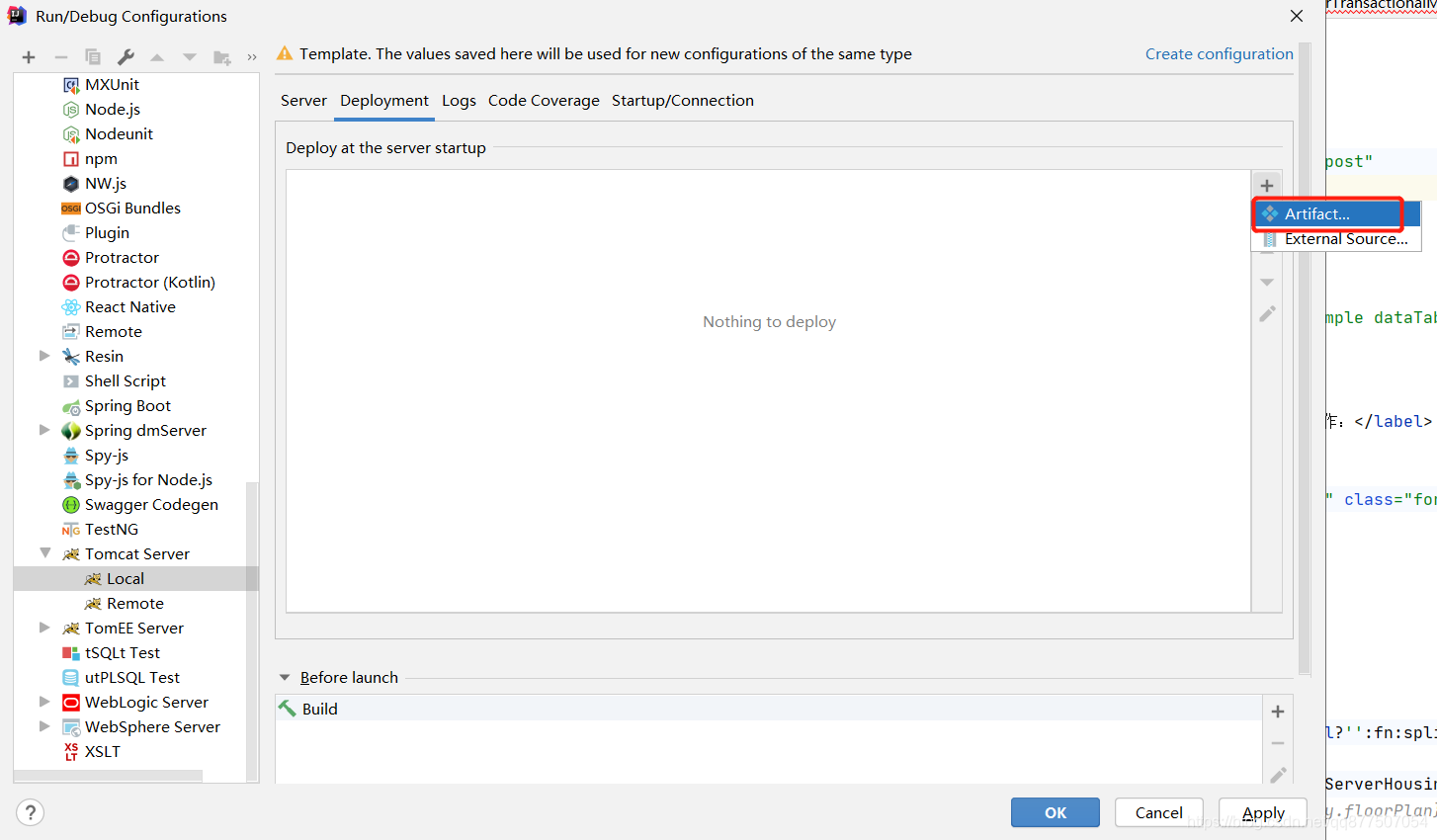Switch to the Deployment tab
Image resolution: width=1437 pixels, height=840 pixels.
384,101
